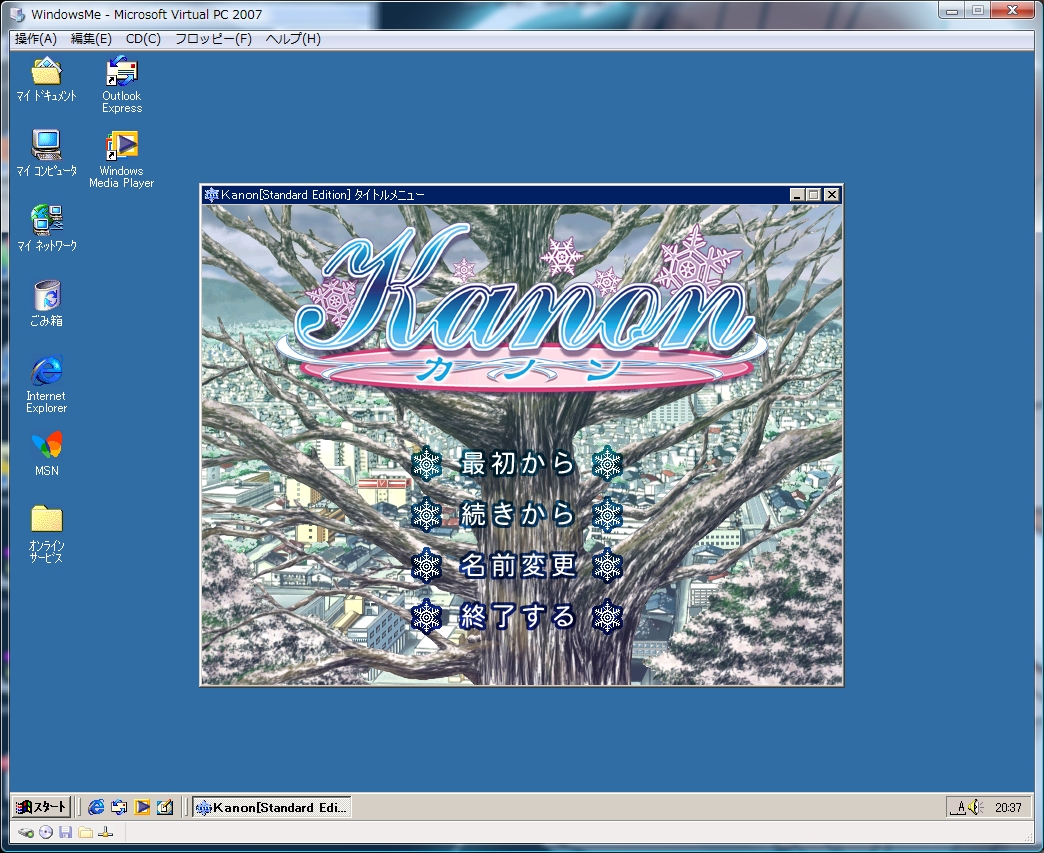
Task: Minimize the Kanon game window
Action: [x=797, y=194]
